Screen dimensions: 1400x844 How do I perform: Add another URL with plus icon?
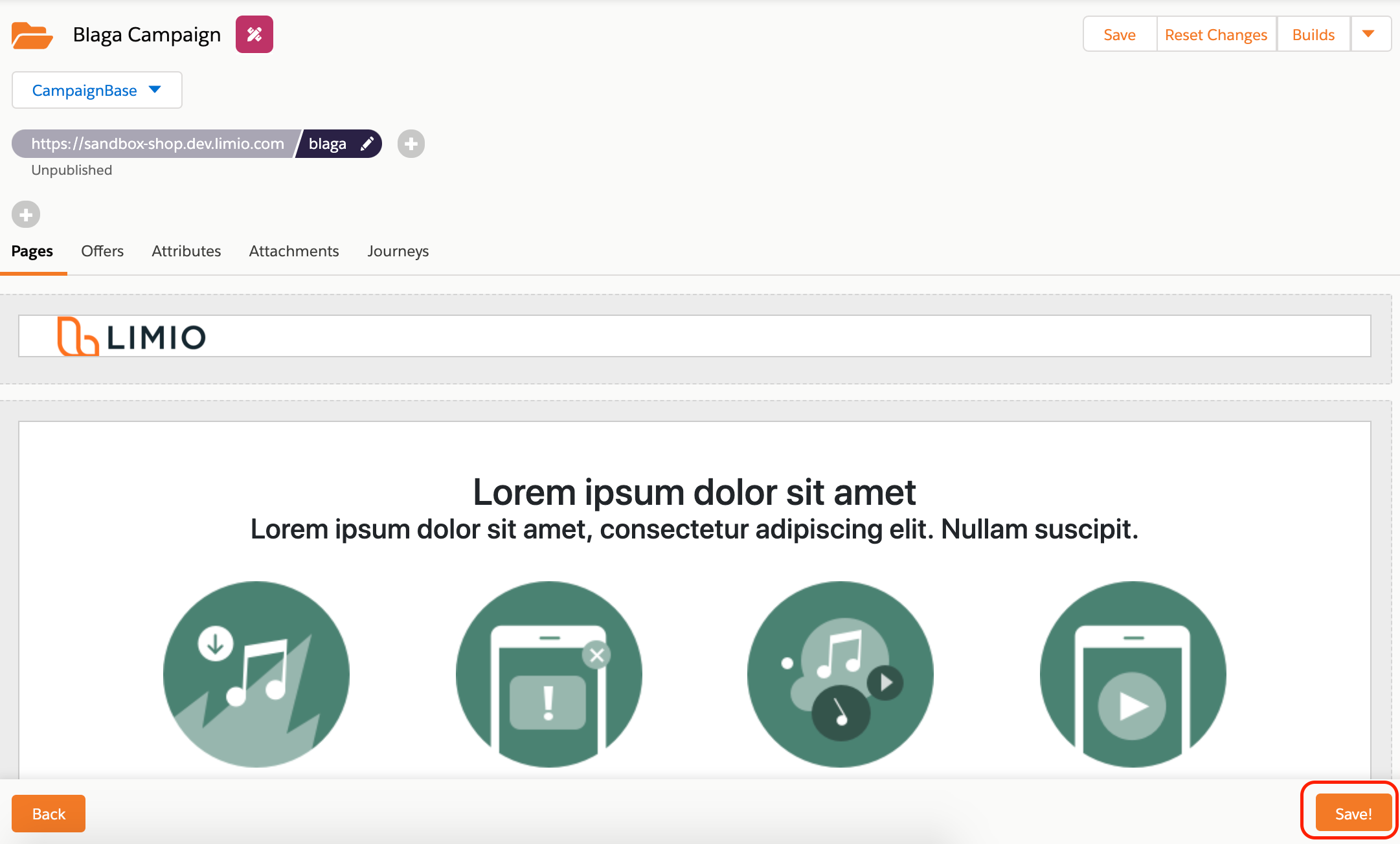tap(411, 144)
